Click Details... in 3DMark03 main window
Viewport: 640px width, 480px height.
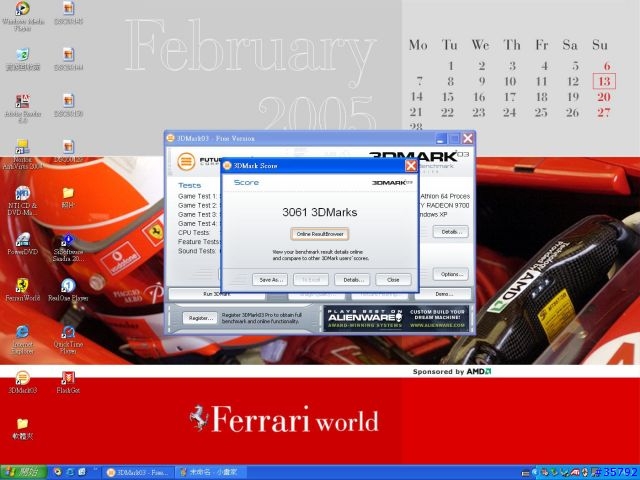coord(451,232)
